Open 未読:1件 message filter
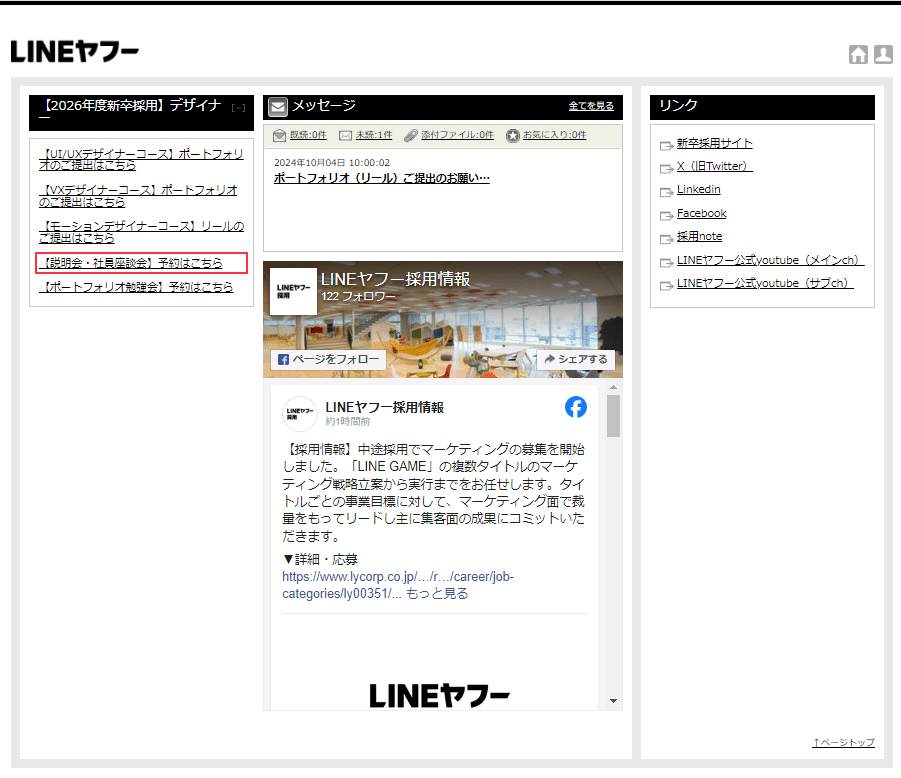The height and width of the screenshot is (778, 901). 374,134
